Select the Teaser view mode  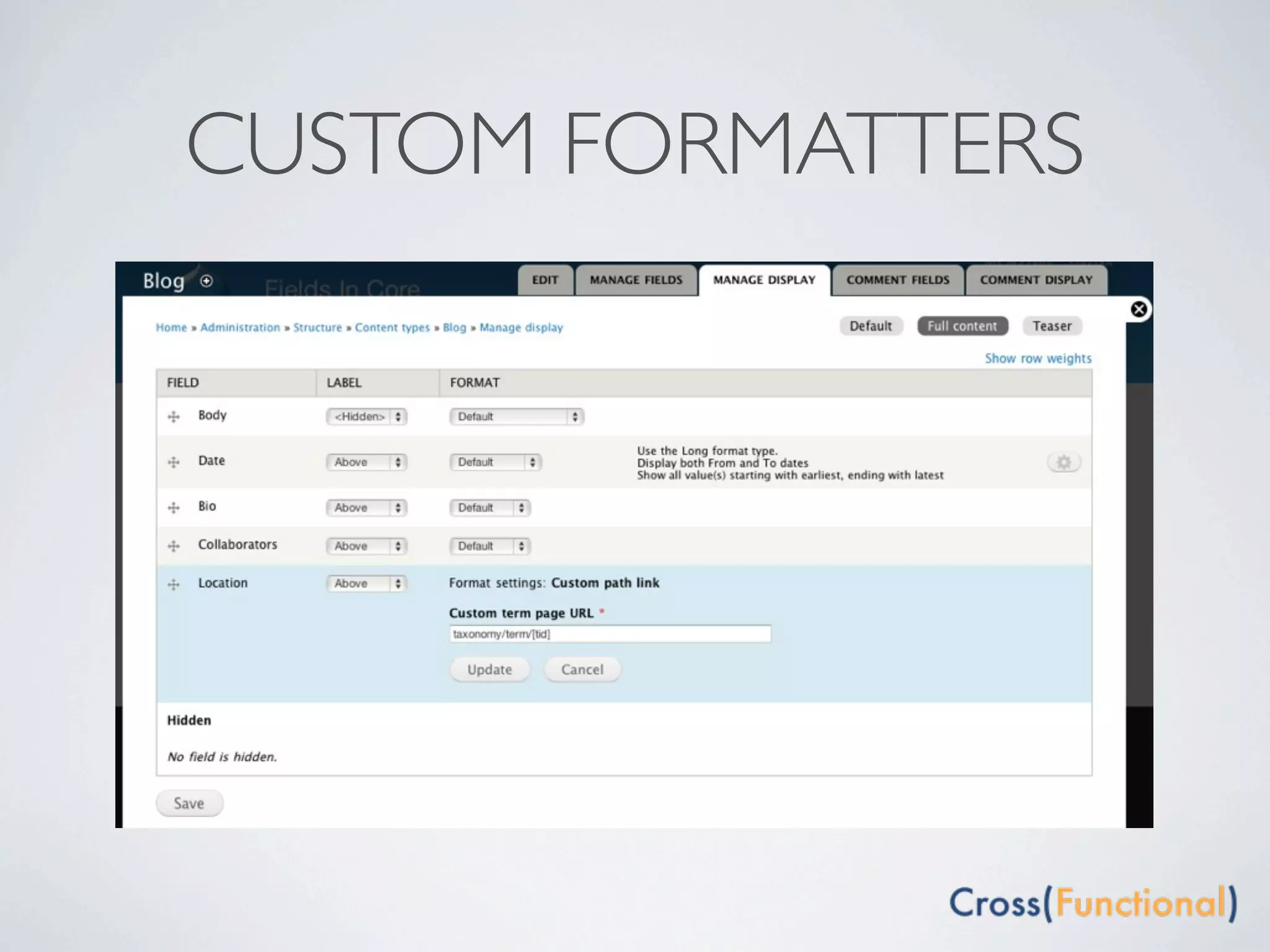1052,326
